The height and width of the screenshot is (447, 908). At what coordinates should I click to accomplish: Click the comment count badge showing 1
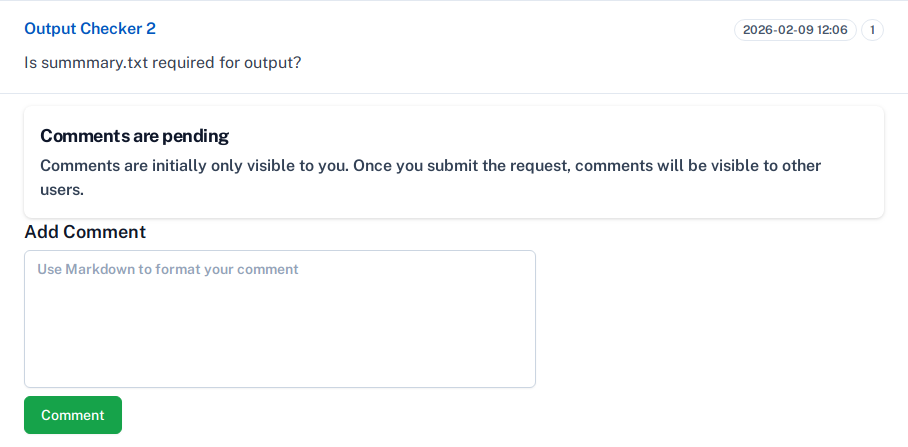tap(872, 30)
